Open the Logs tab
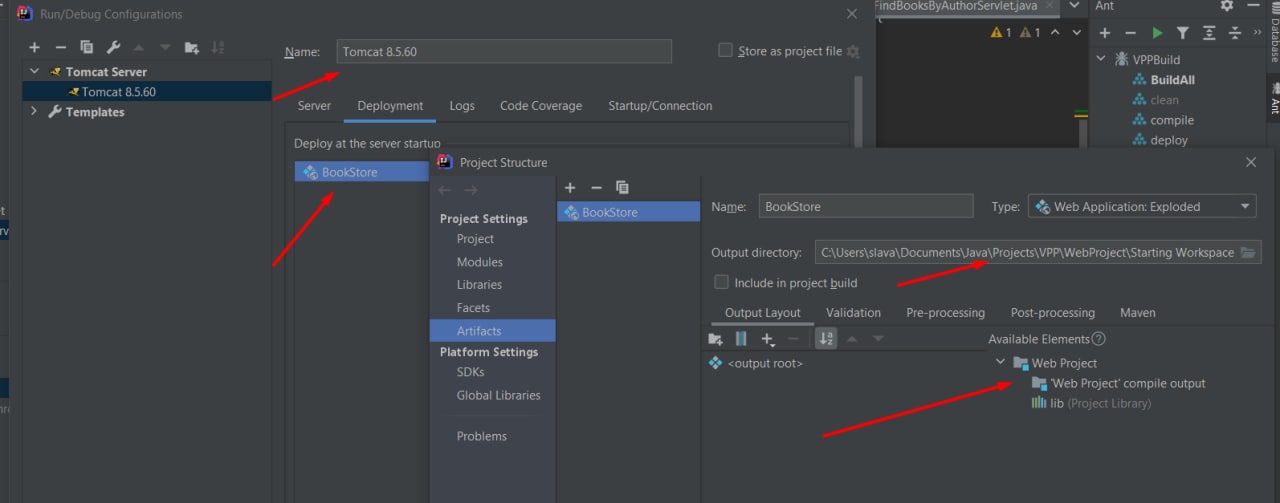 [462, 106]
